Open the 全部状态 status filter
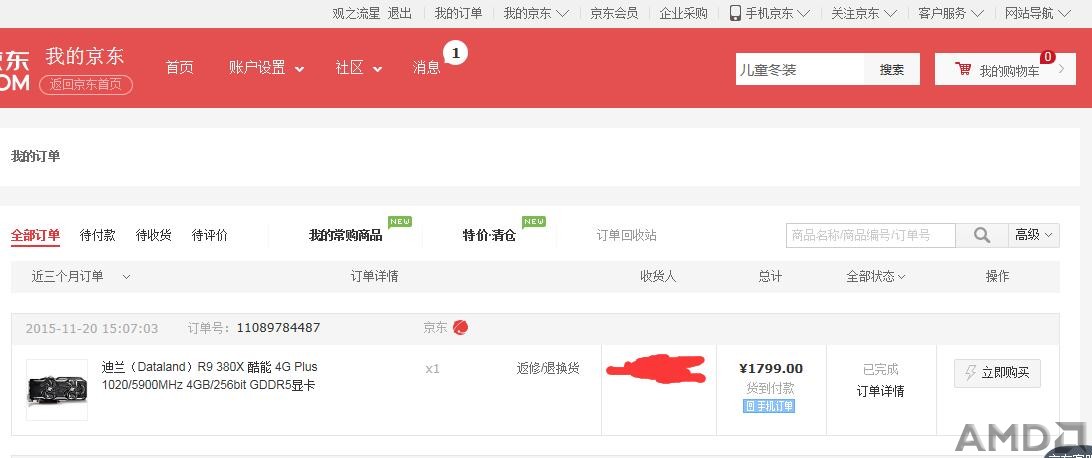The image size is (1092, 458). pos(875,276)
